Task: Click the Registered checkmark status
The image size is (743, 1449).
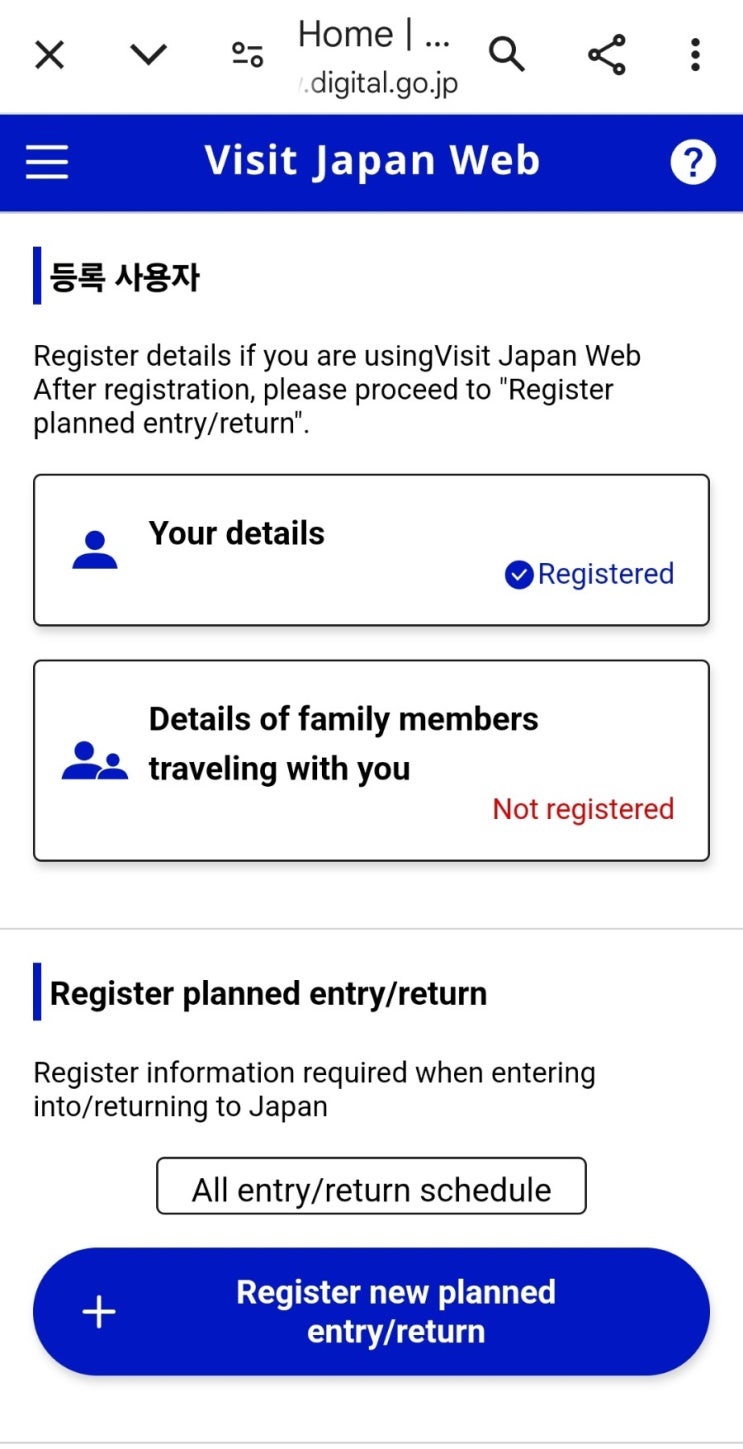Action: pyautogui.click(x=589, y=574)
